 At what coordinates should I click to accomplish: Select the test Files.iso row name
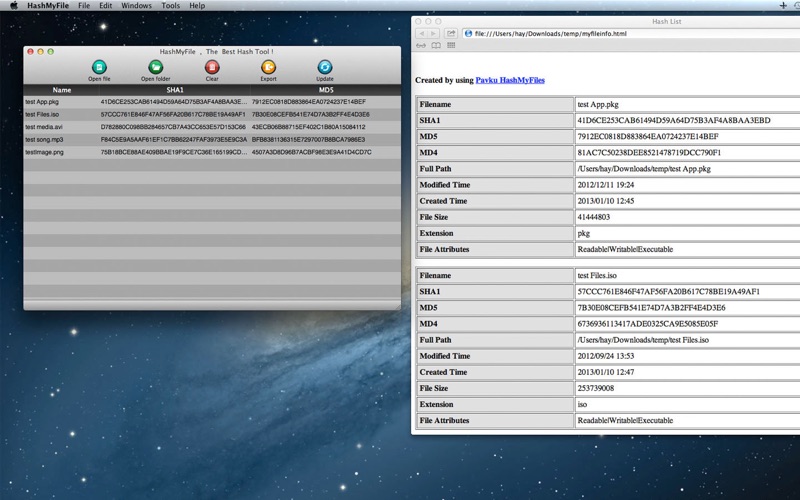(42, 115)
